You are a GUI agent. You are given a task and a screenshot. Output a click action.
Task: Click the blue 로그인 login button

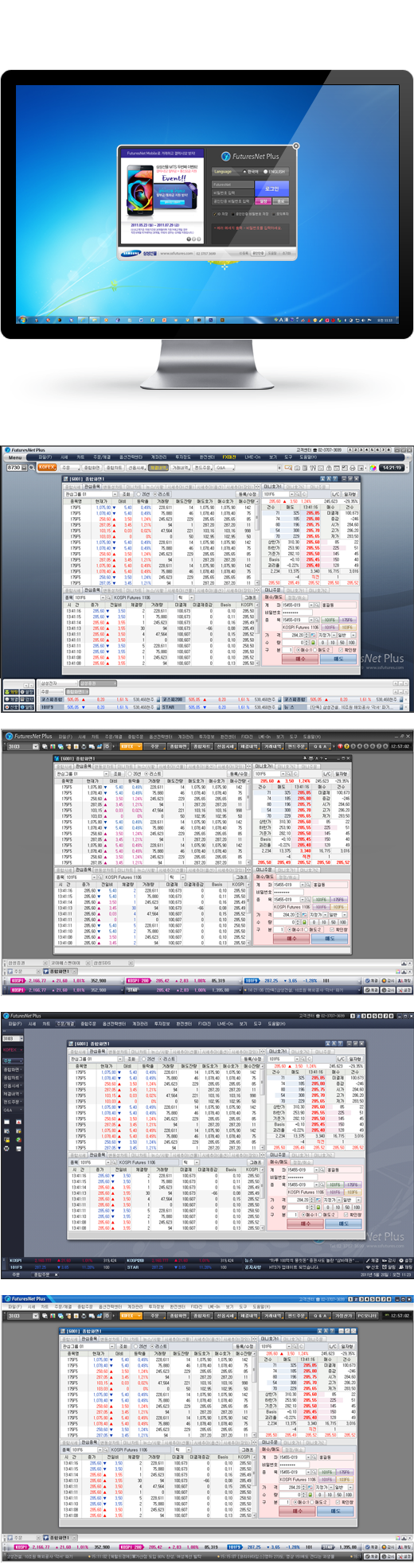271,189
